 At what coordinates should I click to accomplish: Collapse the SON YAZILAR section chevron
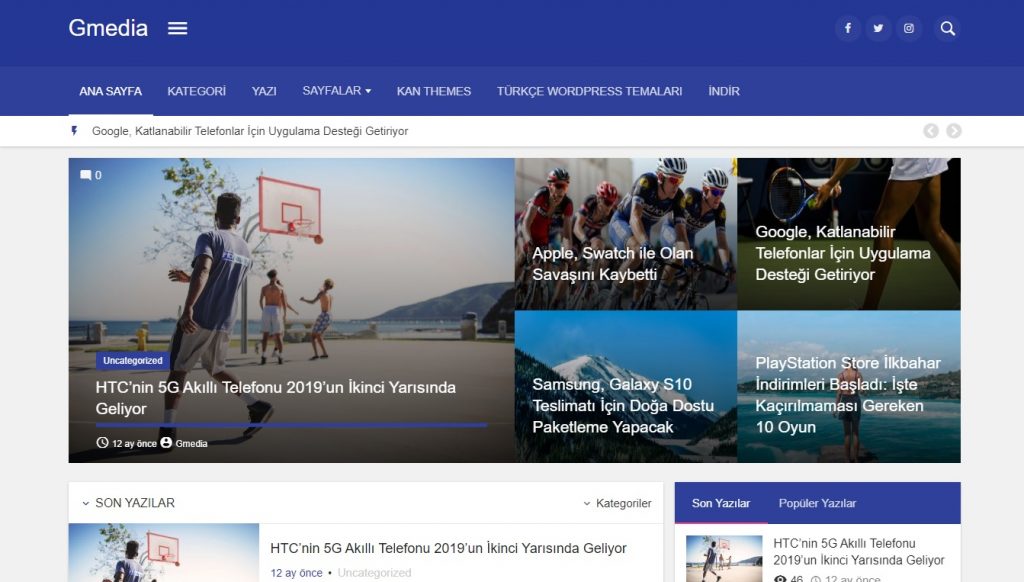click(84, 504)
